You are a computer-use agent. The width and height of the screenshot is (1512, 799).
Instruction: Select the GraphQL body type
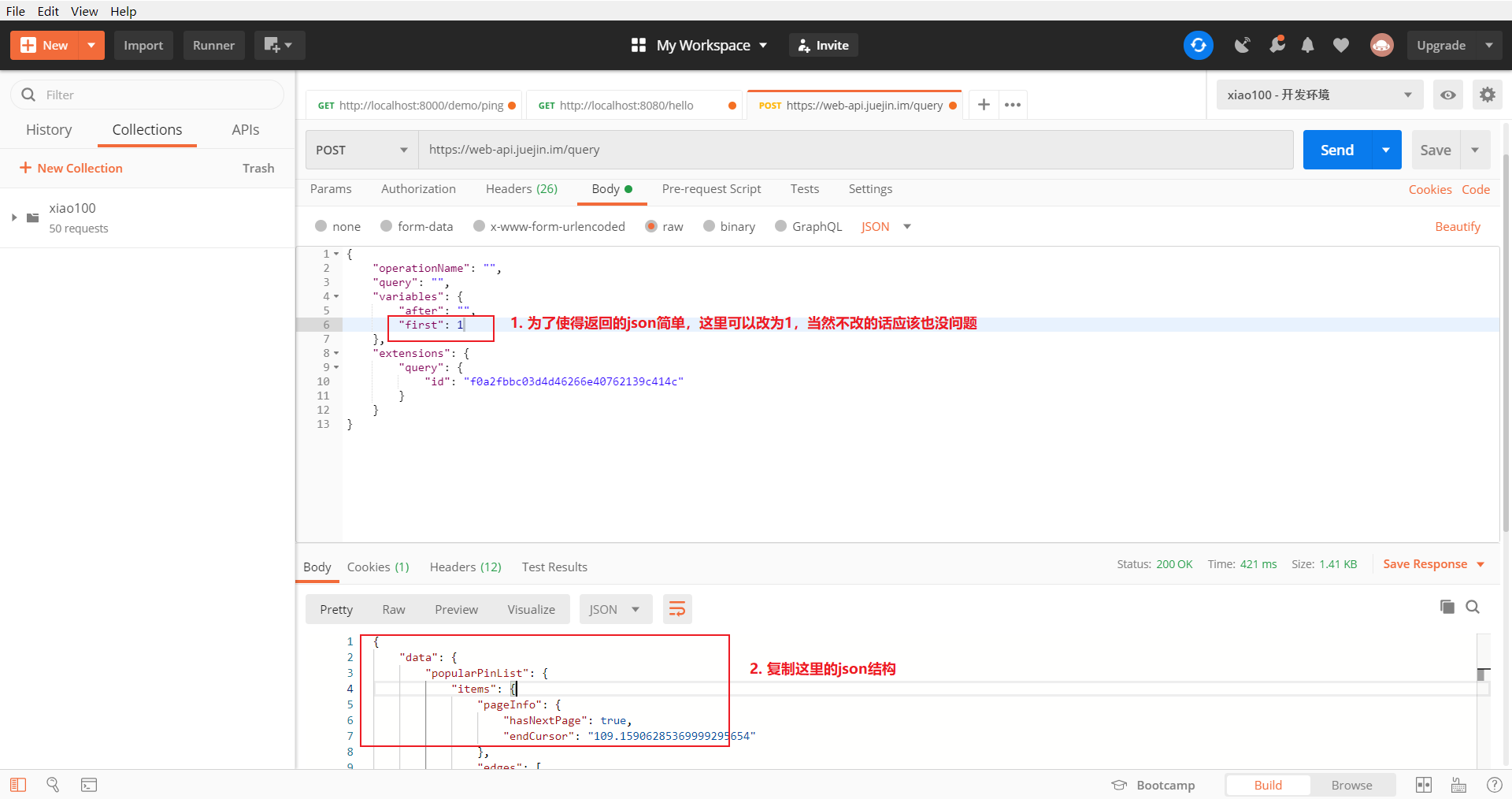[x=780, y=226]
